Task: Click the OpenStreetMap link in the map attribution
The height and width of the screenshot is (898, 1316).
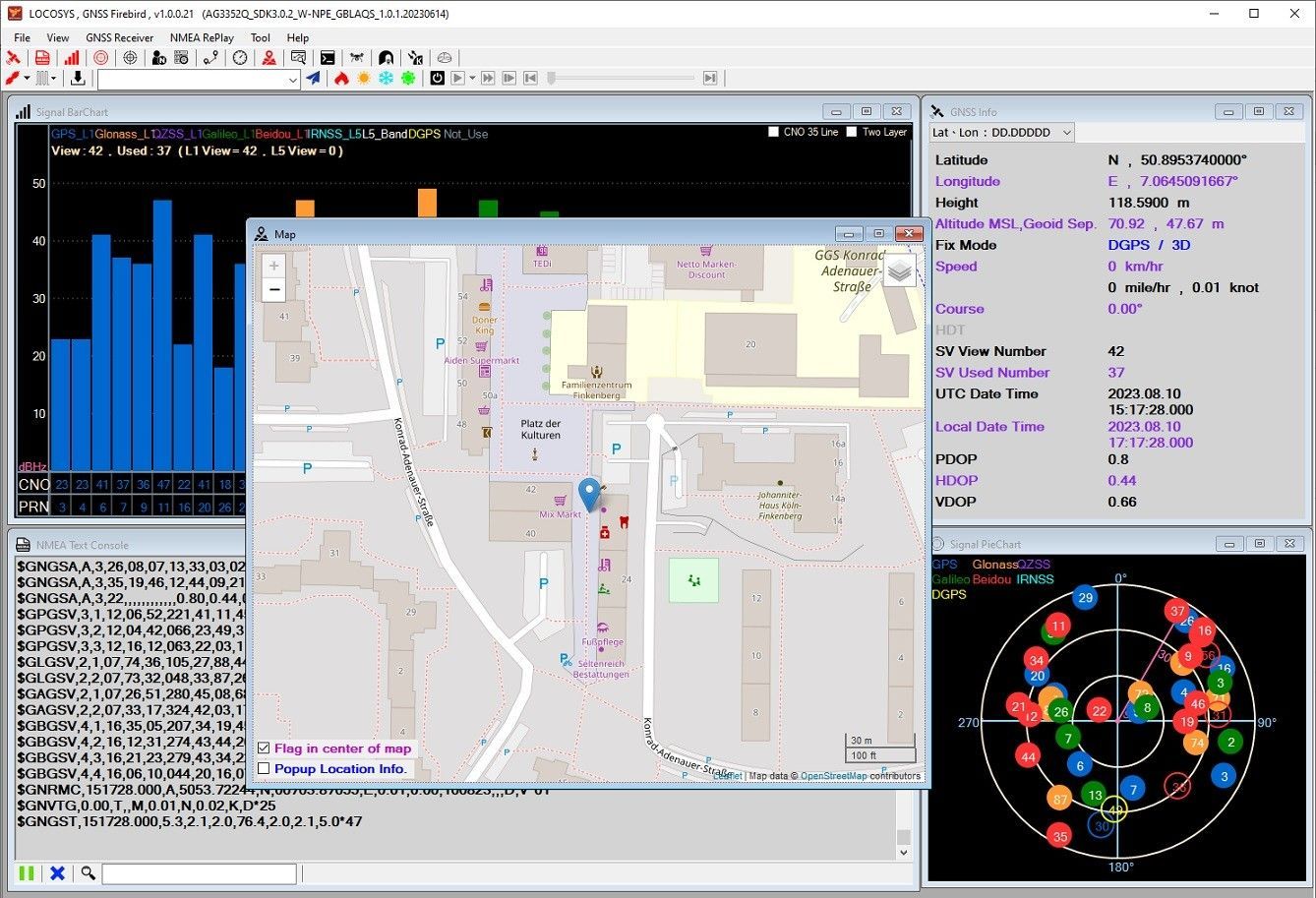Action: click(x=833, y=776)
